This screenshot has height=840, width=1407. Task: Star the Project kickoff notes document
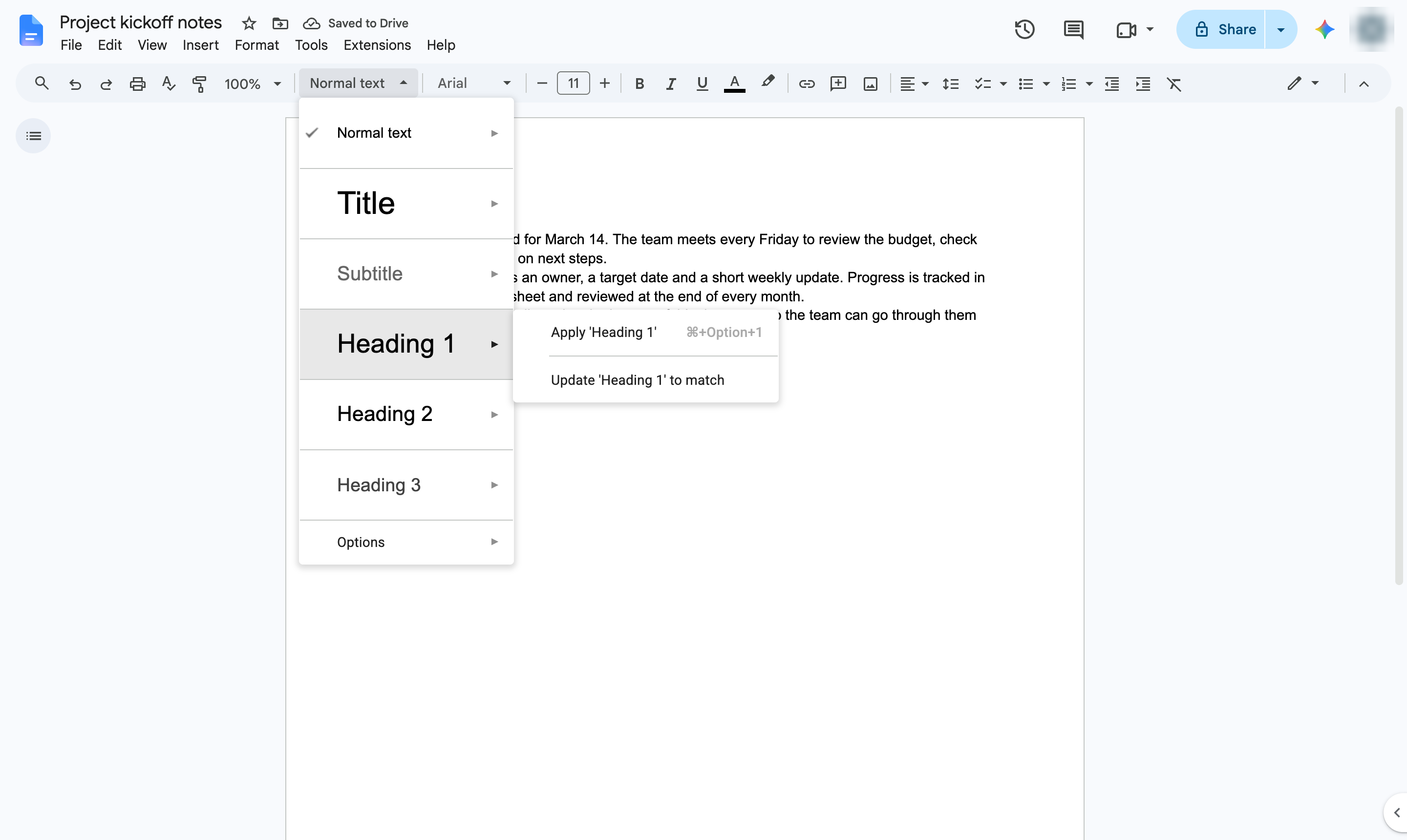pos(249,23)
